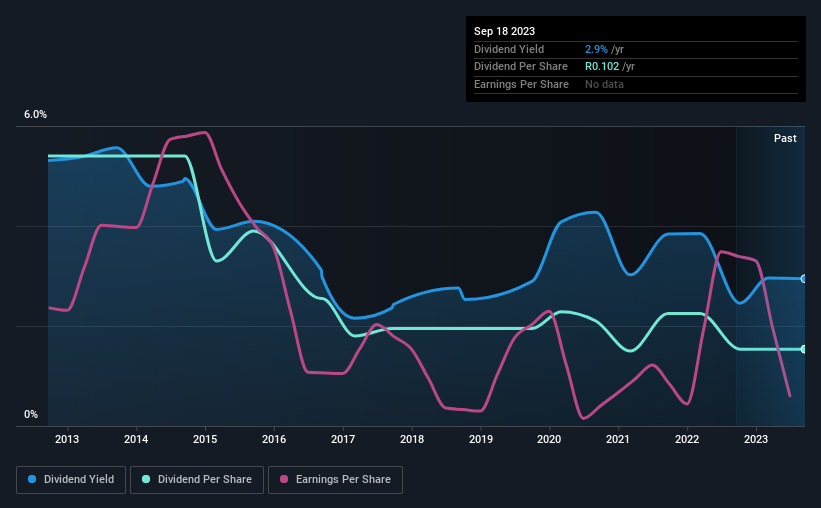Click the 2.9% dividend yield value
This screenshot has height=508, width=821.
point(596,49)
